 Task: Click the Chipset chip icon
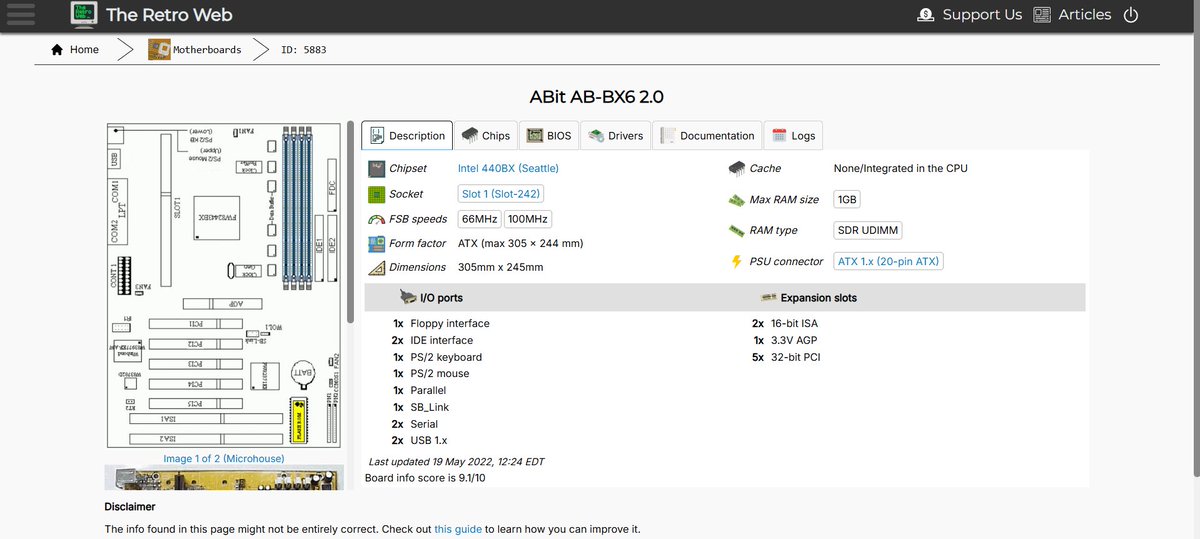376,169
